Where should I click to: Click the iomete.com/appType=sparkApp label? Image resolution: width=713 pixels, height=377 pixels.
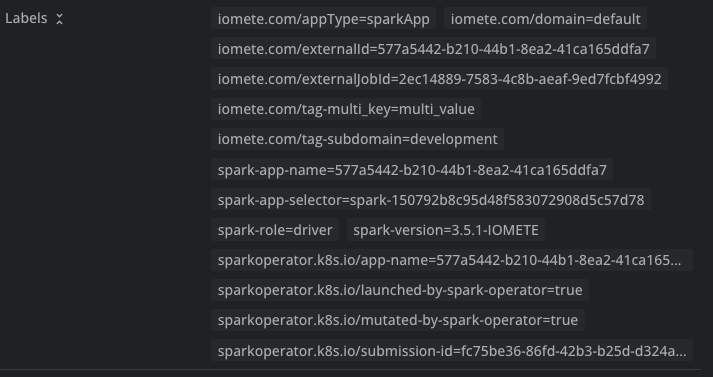pos(323,19)
